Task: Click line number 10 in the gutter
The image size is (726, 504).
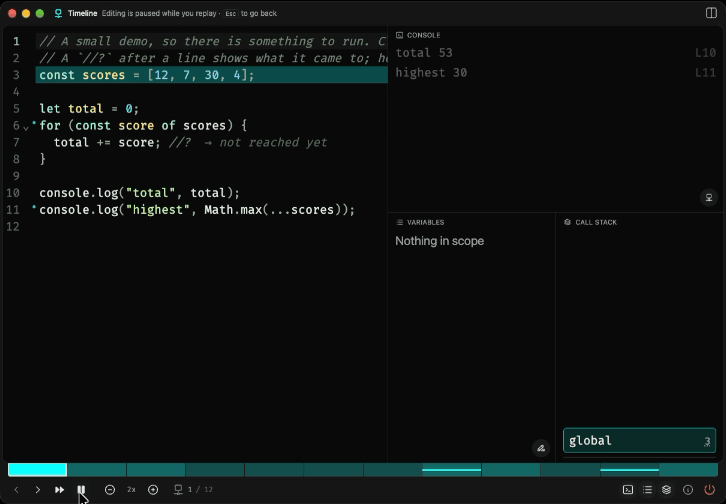Action: [13, 193]
